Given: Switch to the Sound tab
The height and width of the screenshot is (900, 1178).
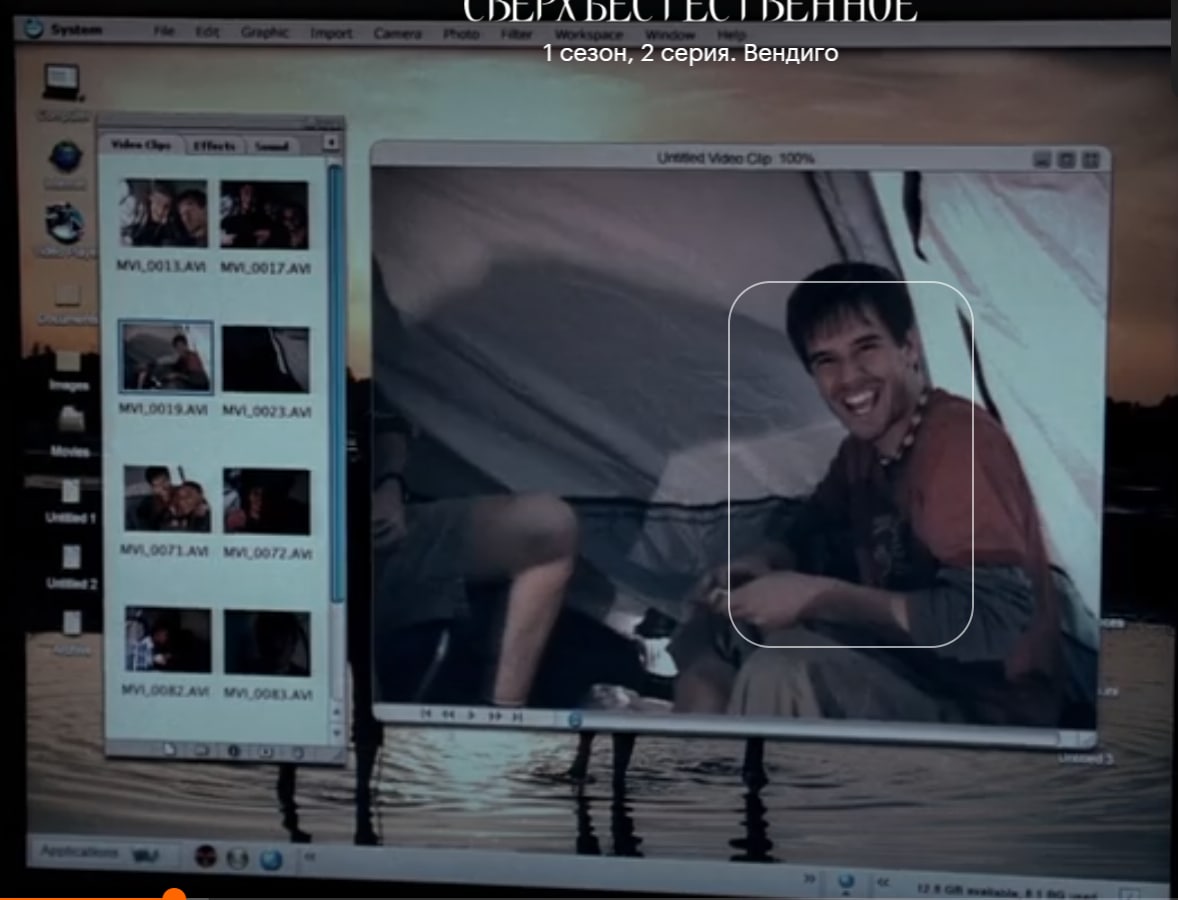Looking at the screenshot, I should click(271, 146).
